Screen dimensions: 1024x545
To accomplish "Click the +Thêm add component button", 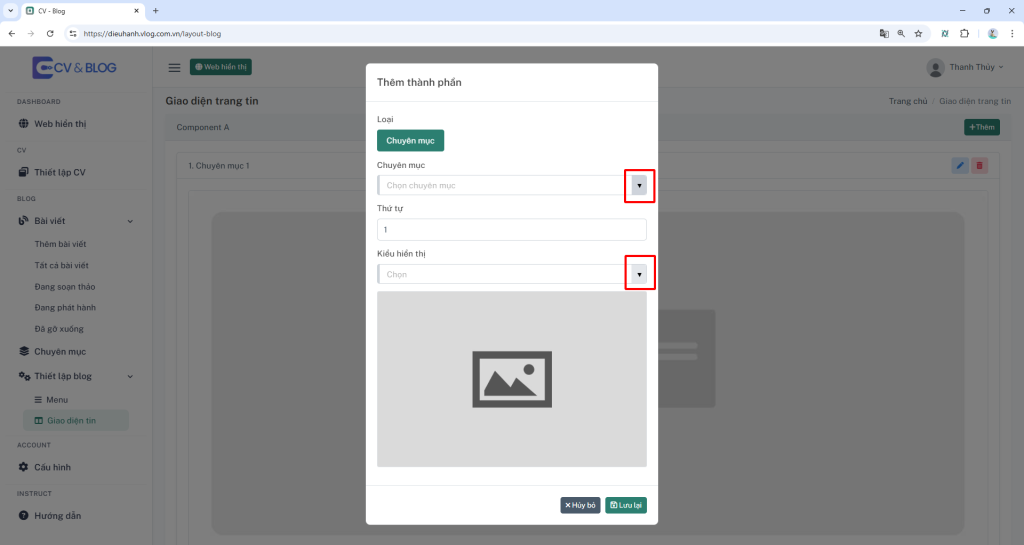I will pos(982,127).
